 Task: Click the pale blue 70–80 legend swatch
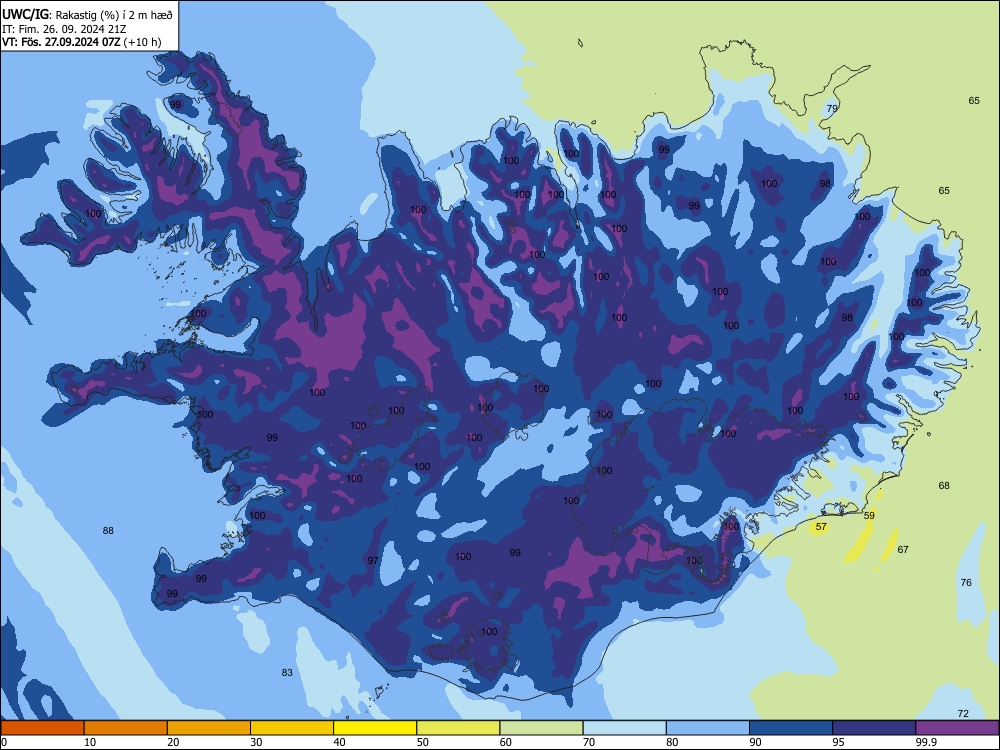pos(625,728)
